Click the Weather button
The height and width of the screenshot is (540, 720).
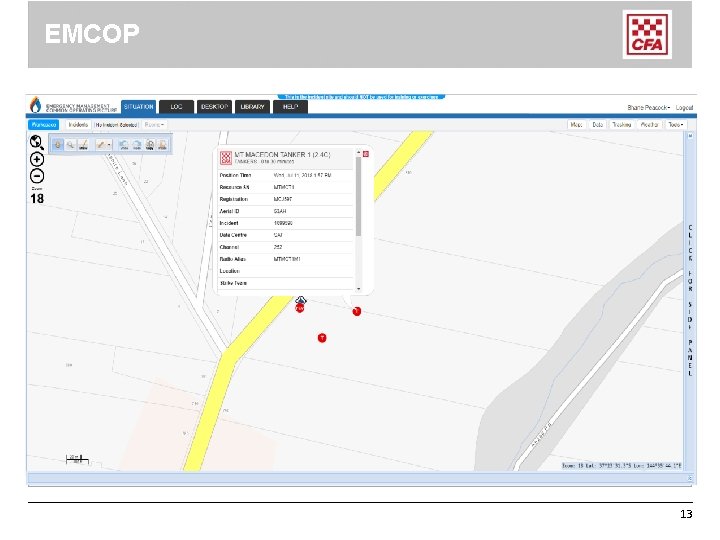point(649,125)
